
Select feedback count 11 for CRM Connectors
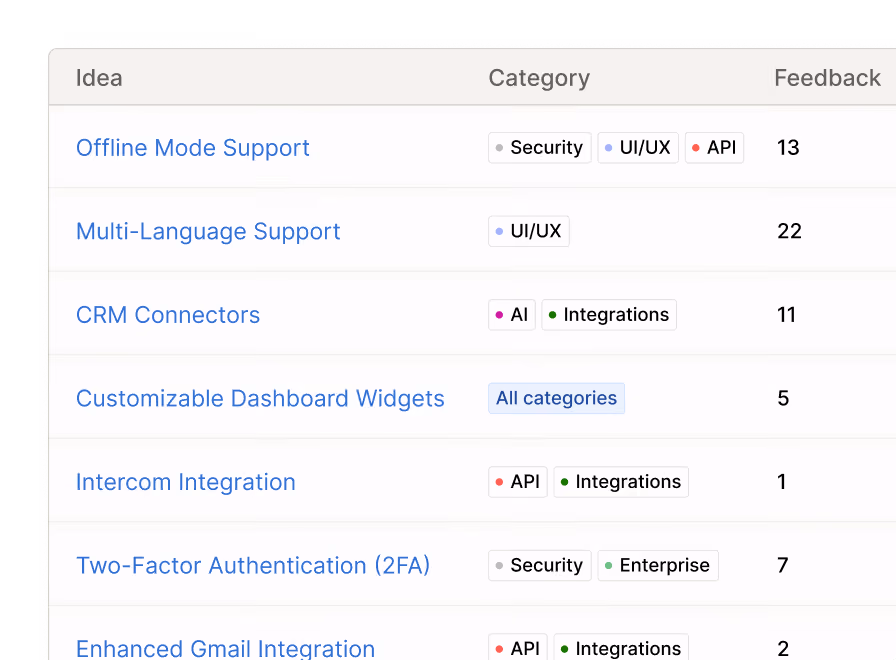point(786,314)
